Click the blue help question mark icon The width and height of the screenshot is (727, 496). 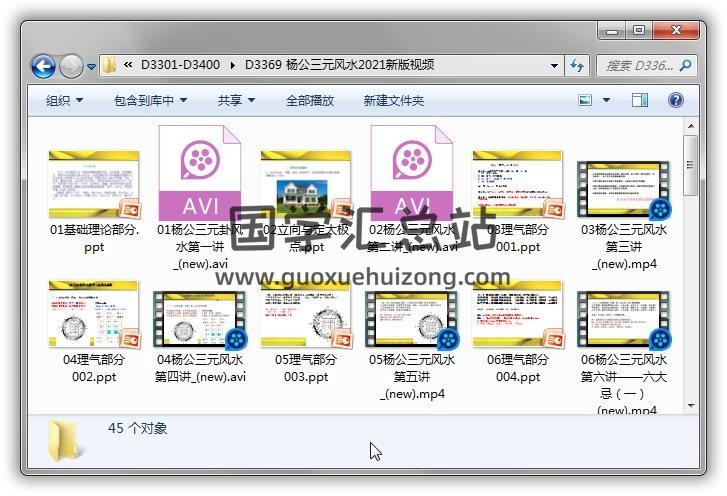(676, 100)
